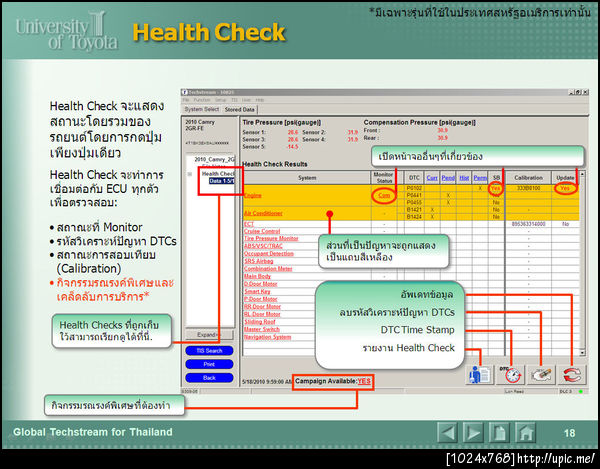
Task: Open the ECT system link
Action: pyautogui.click(x=249, y=224)
